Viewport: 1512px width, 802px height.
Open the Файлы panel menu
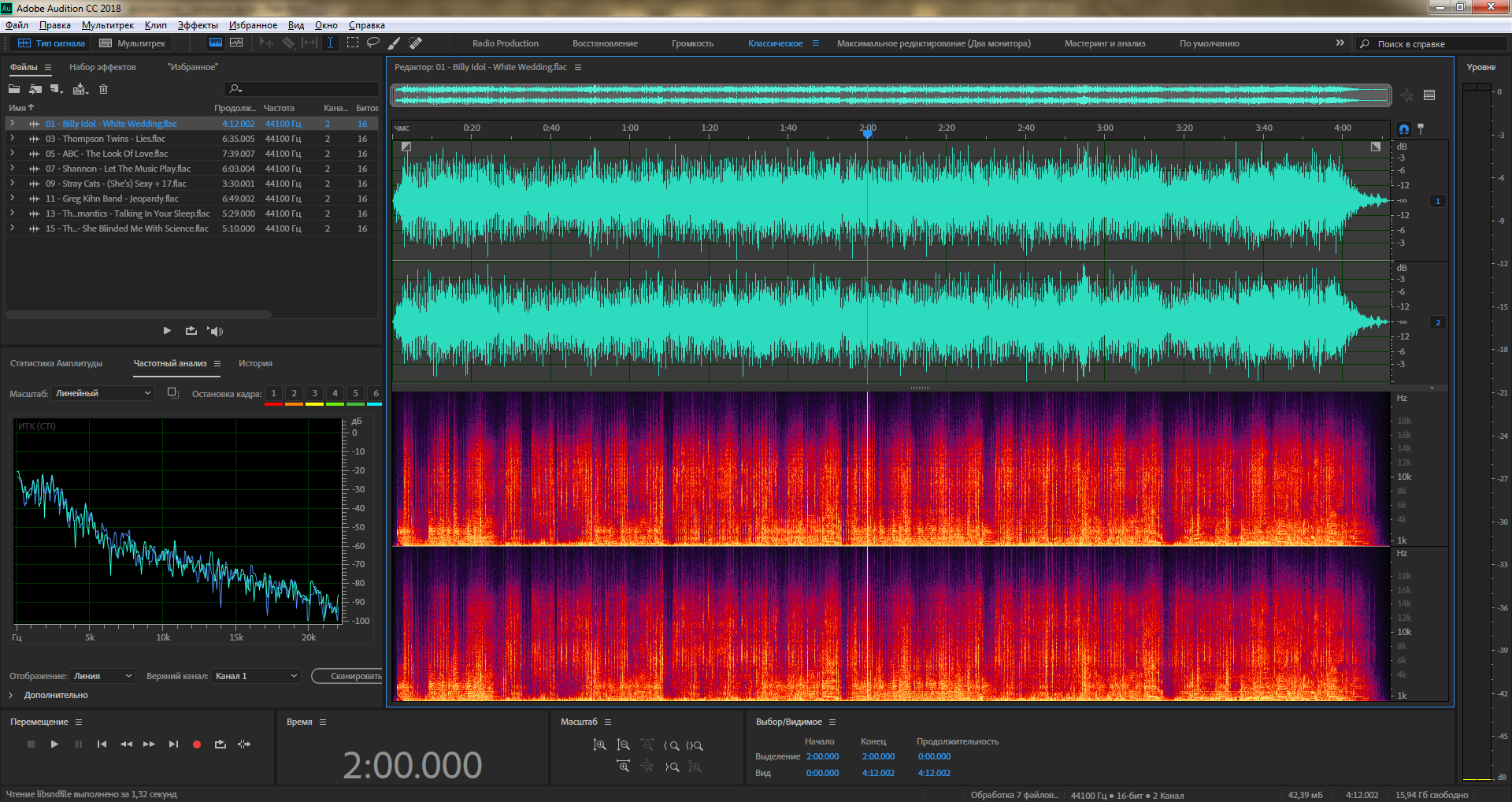[48, 68]
